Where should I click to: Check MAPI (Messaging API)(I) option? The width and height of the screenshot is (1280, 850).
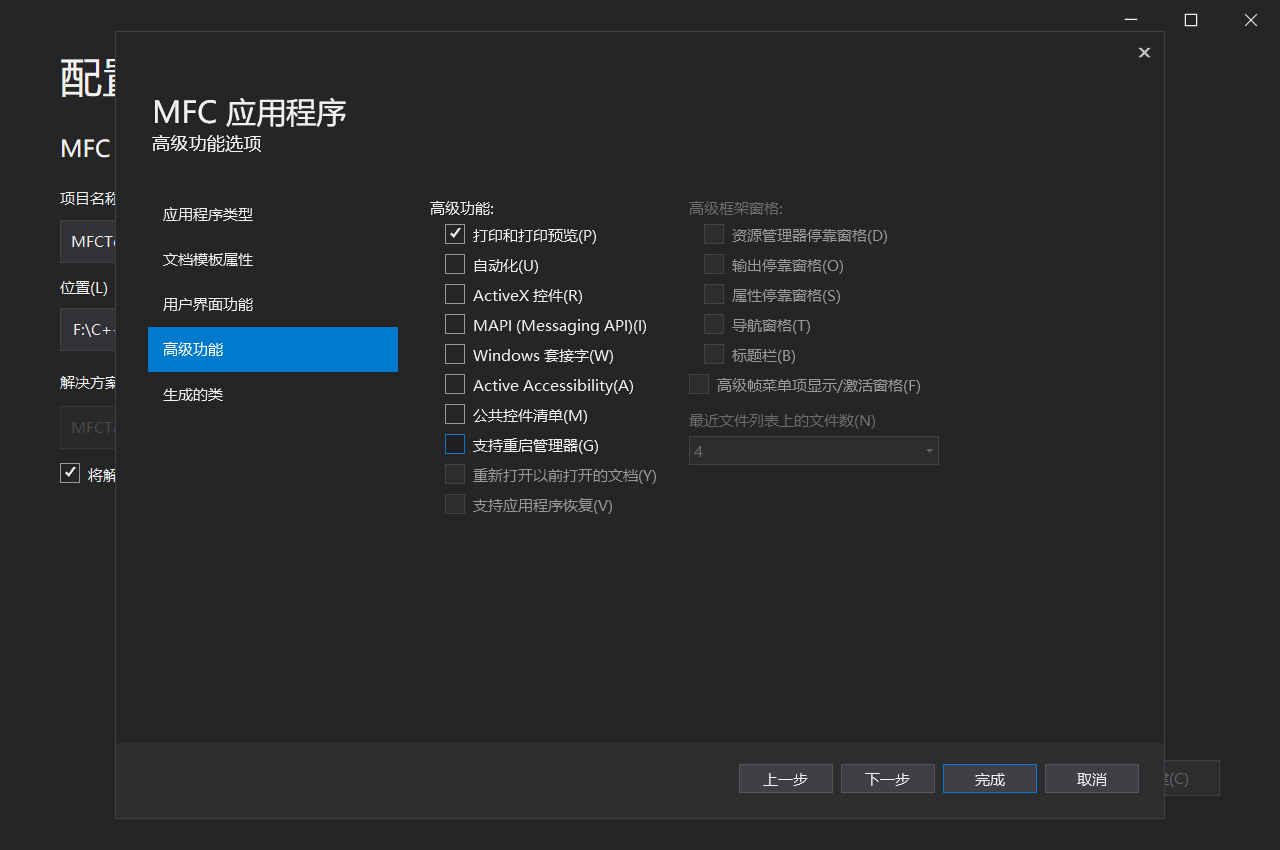click(455, 325)
